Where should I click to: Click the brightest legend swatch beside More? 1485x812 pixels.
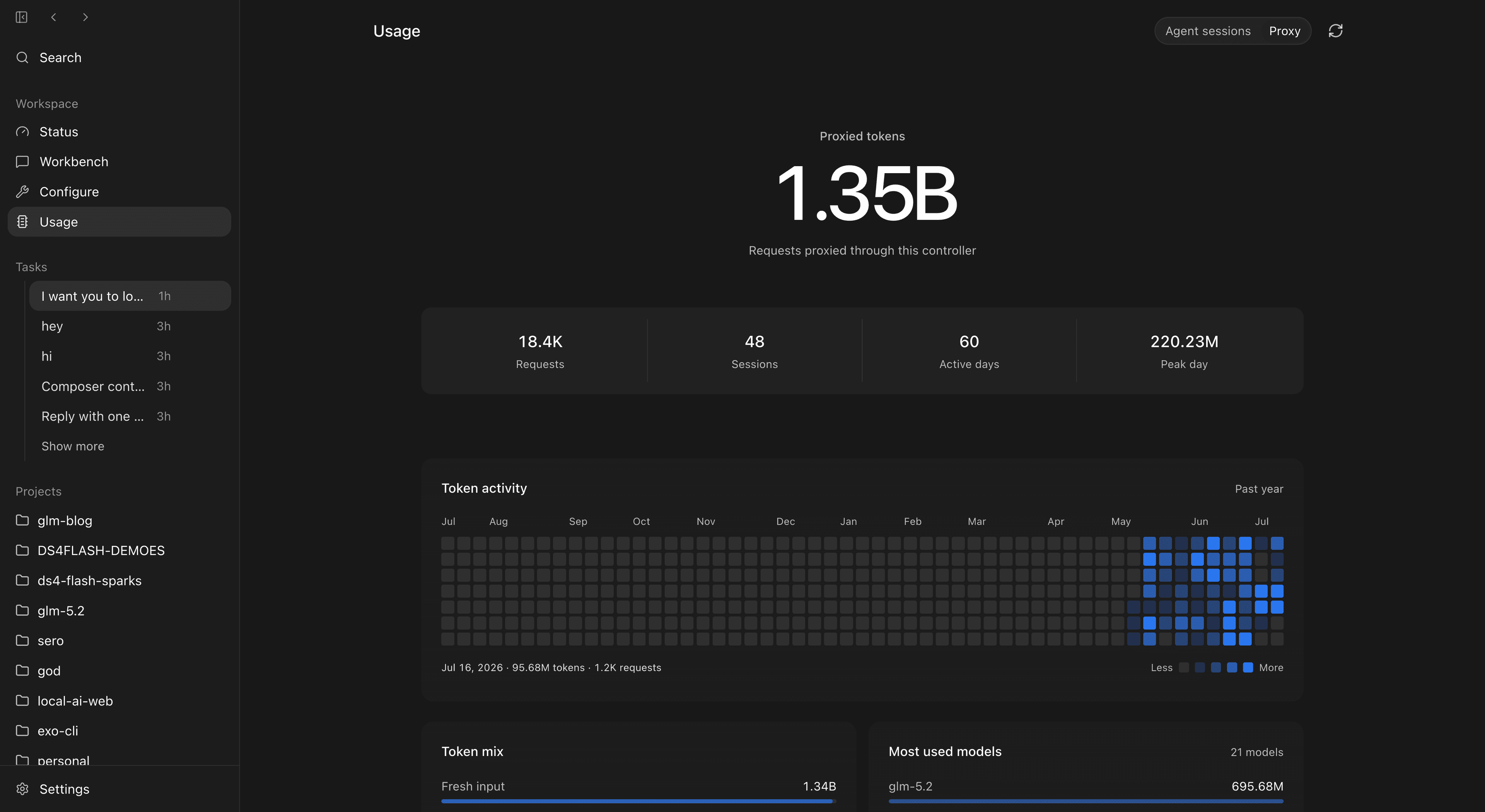tap(1248, 667)
